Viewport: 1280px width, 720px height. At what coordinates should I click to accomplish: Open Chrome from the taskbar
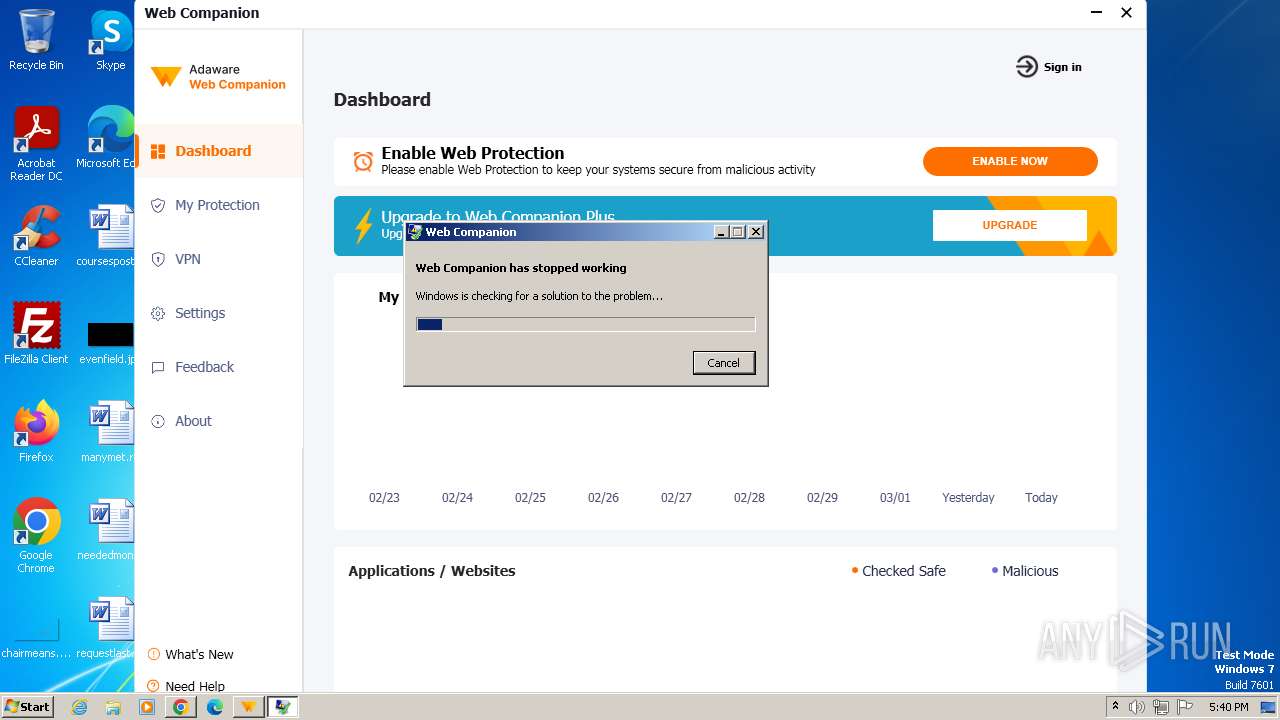pyautogui.click(x=180, y=707)
